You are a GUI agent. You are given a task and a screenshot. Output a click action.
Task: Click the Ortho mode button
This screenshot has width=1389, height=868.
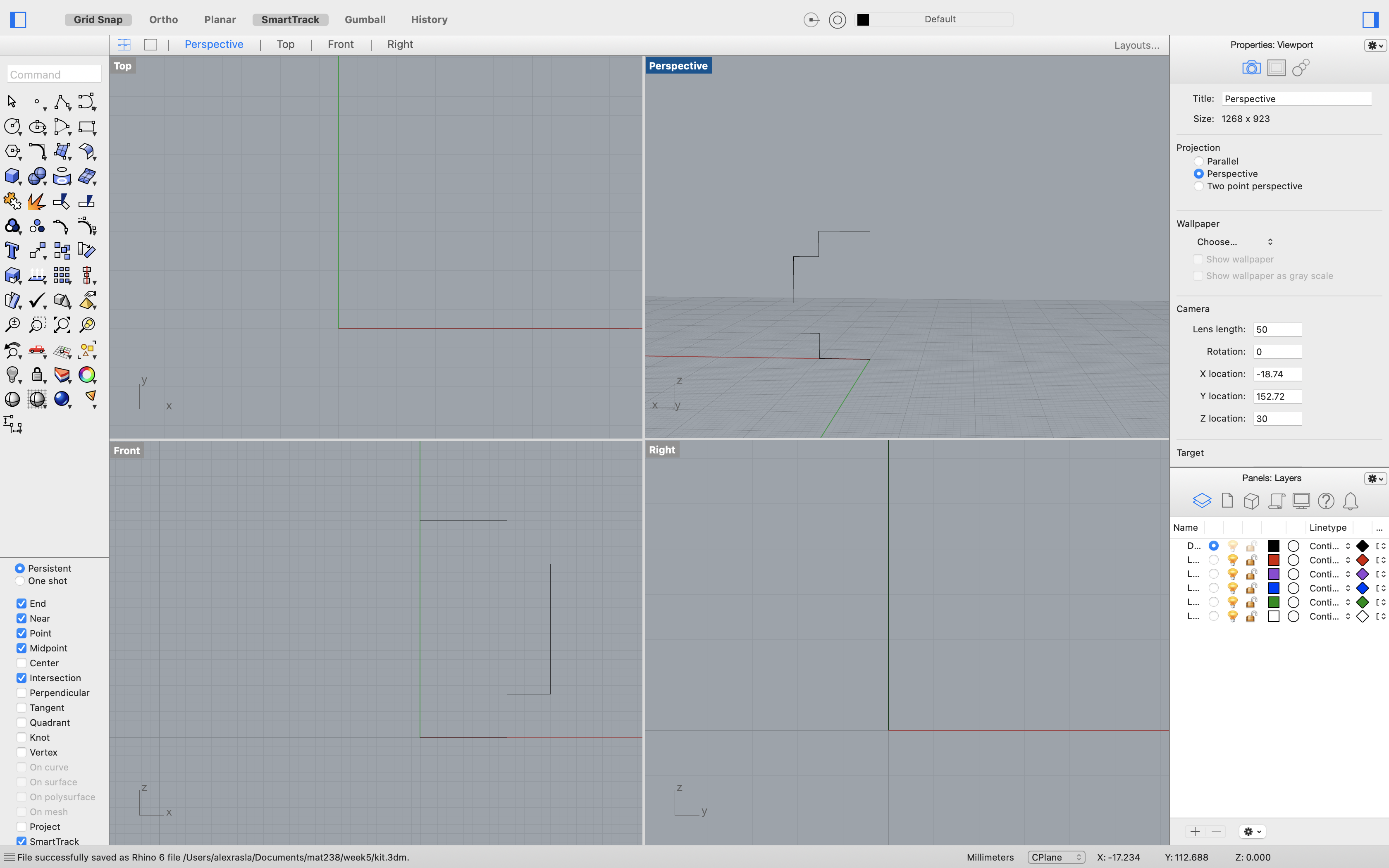click(163, 18)
